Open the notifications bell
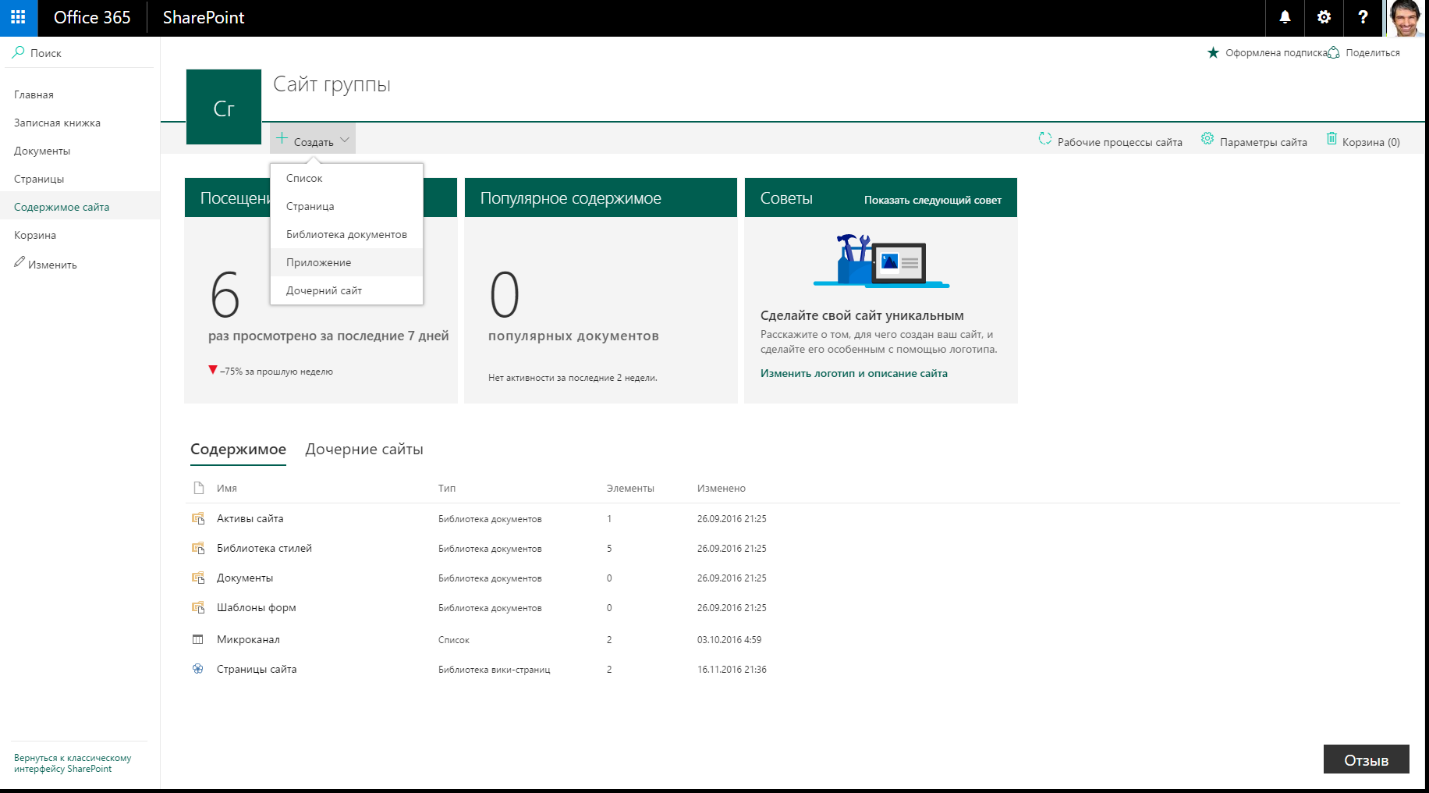1429x793 pixels. coord(1285,18)
